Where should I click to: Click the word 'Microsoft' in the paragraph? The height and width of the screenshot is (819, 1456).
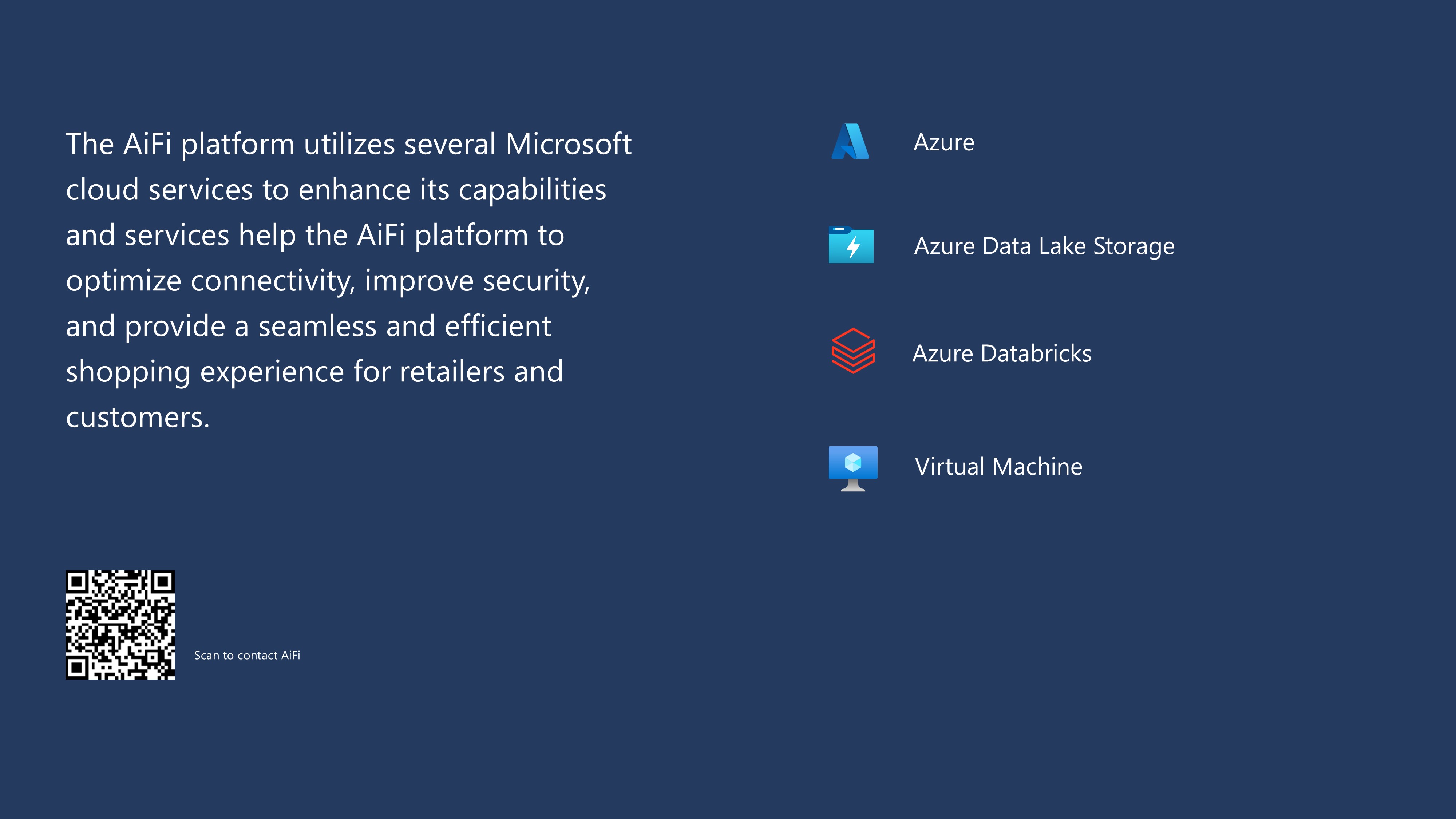569,144
